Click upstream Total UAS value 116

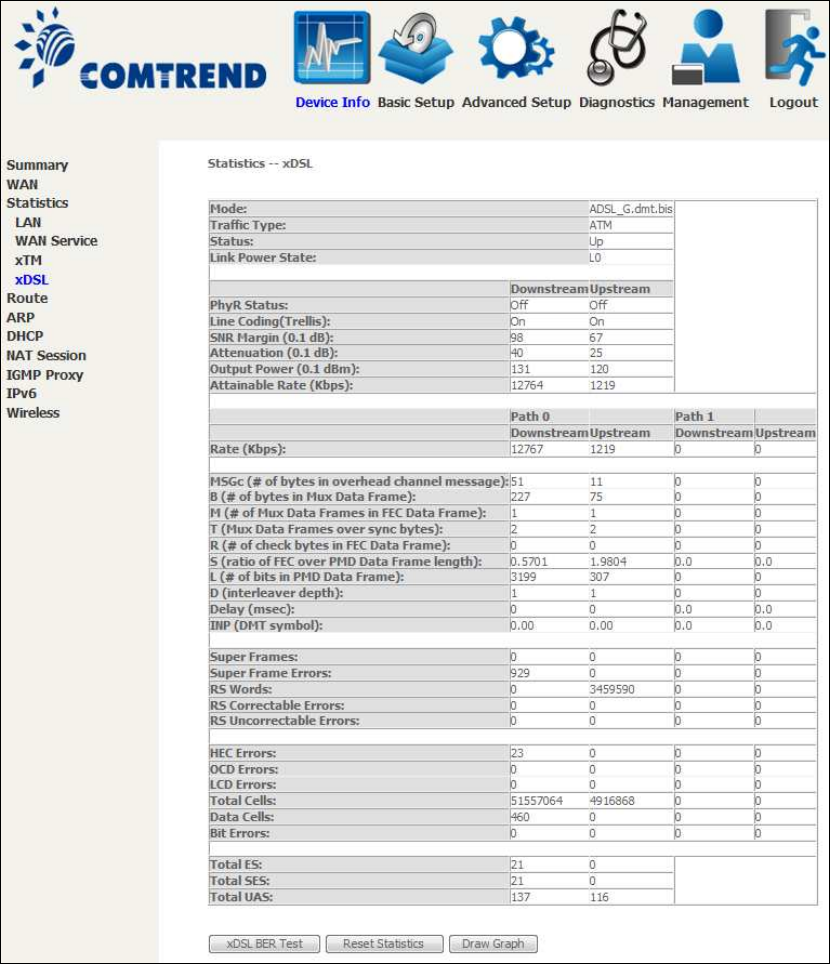coord(599,897)
